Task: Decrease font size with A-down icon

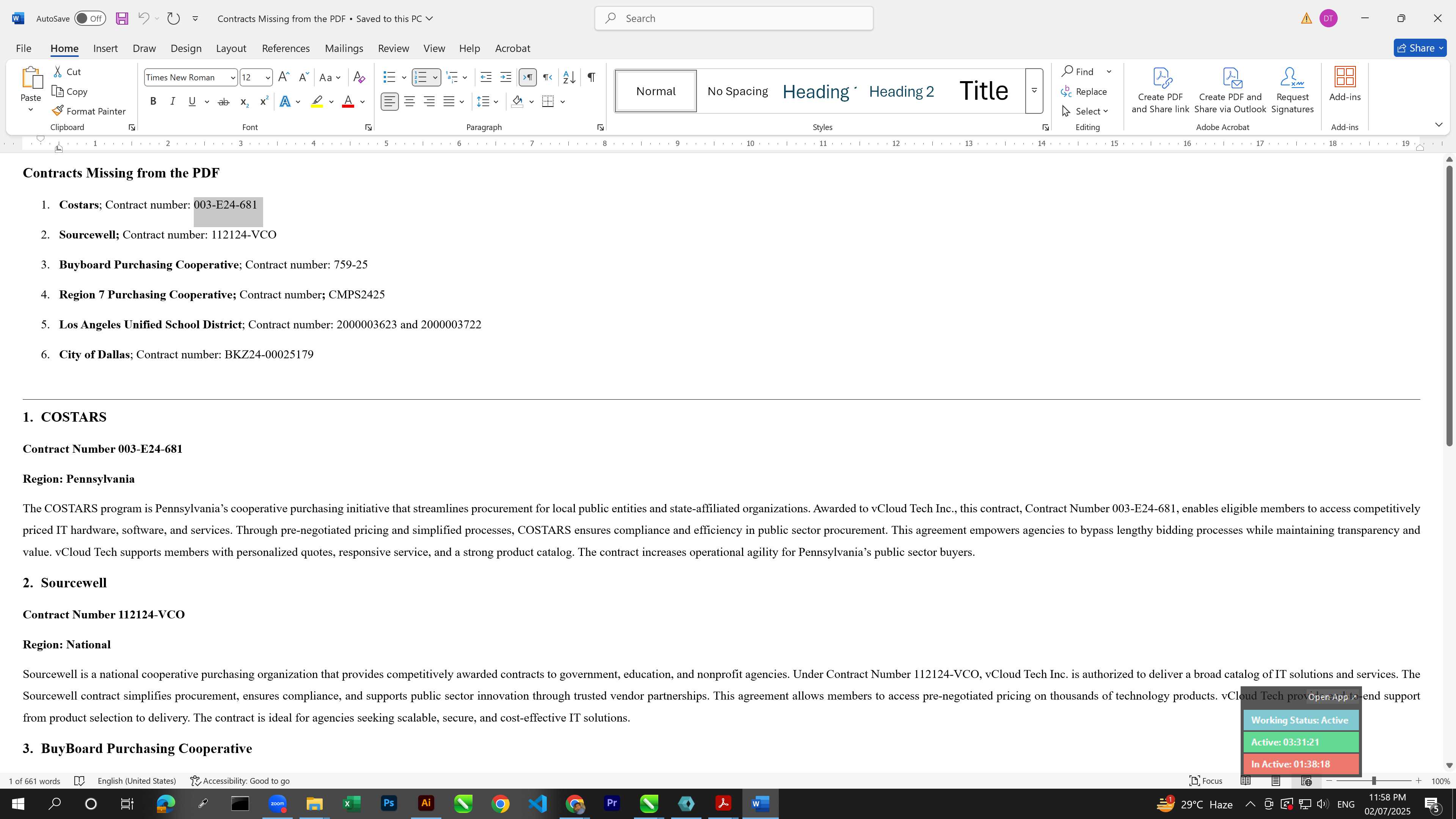Action: [303, 77]
